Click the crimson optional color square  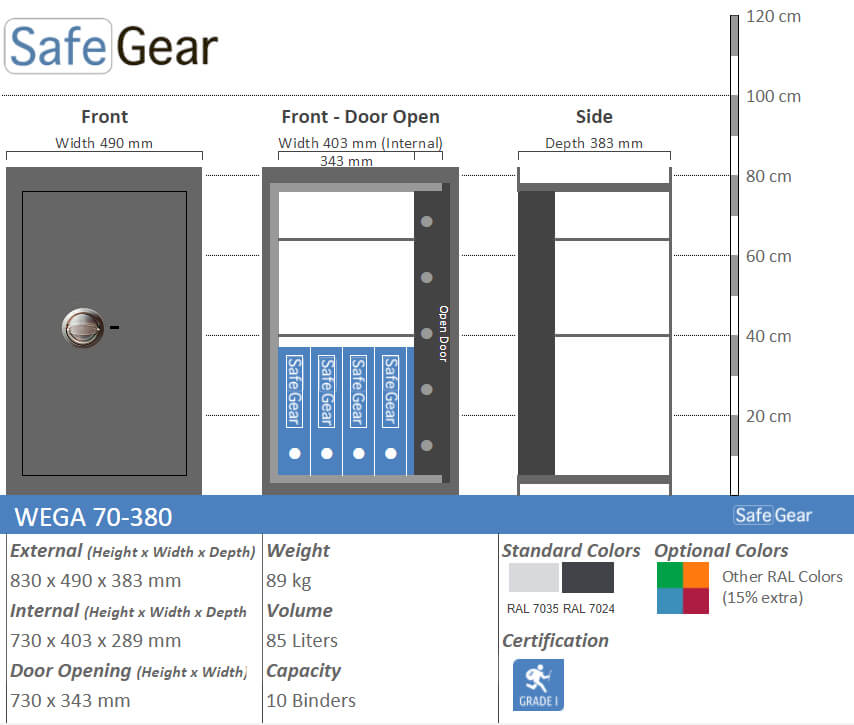[x=696, y=601]
